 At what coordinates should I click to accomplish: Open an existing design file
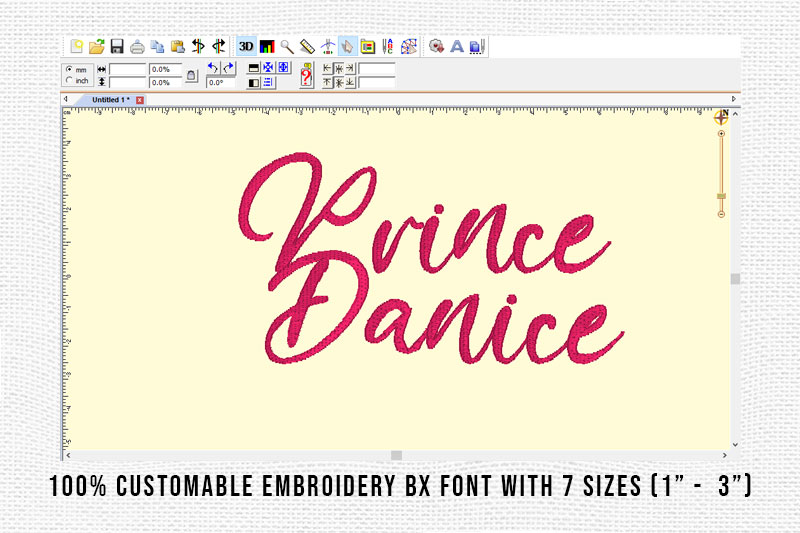tap(96, 46)
